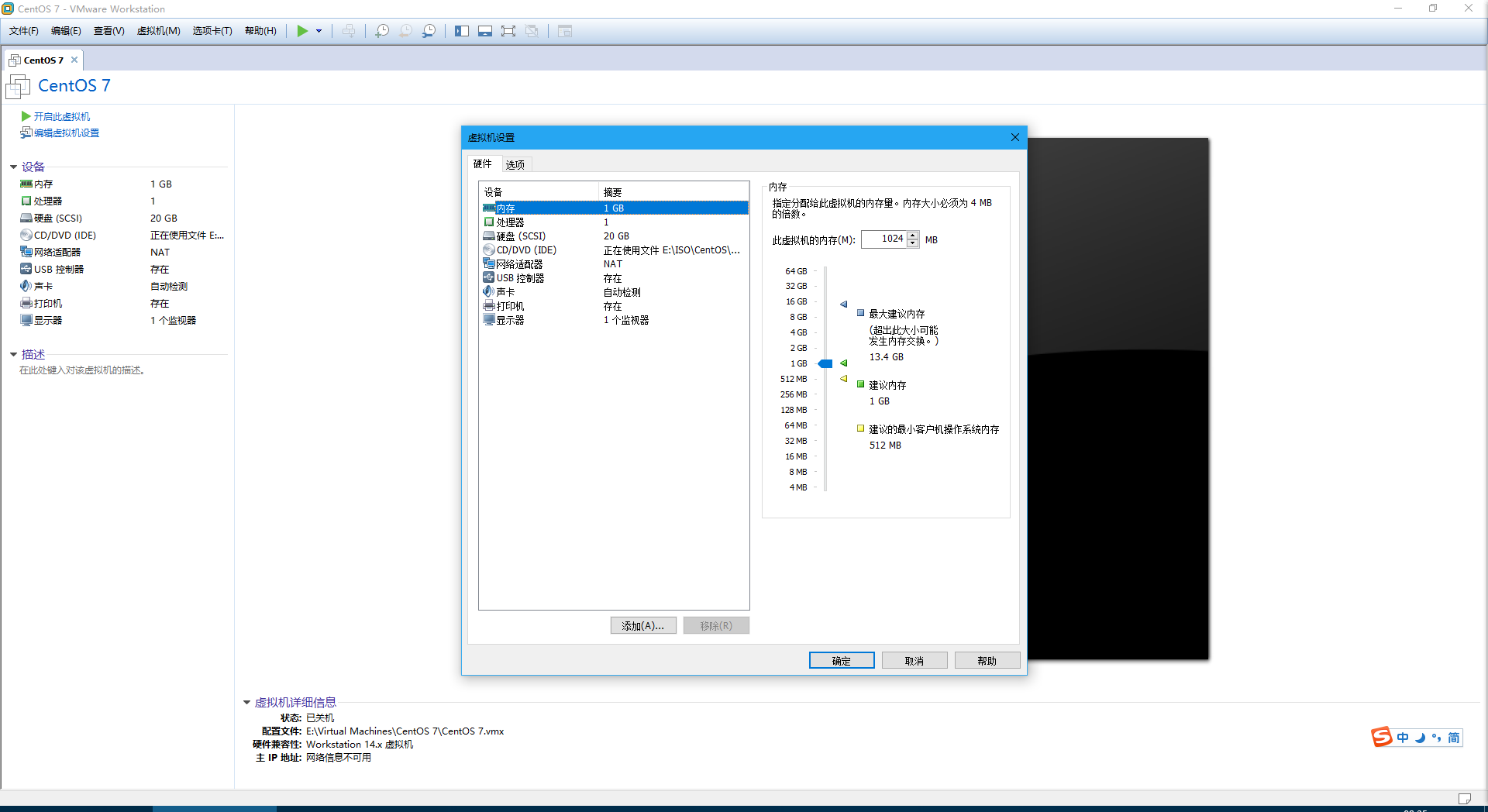The width and height of the screenshot is (1488, 812).
Task: Click the revert snapshot toolbar icon
Action: 405,31
